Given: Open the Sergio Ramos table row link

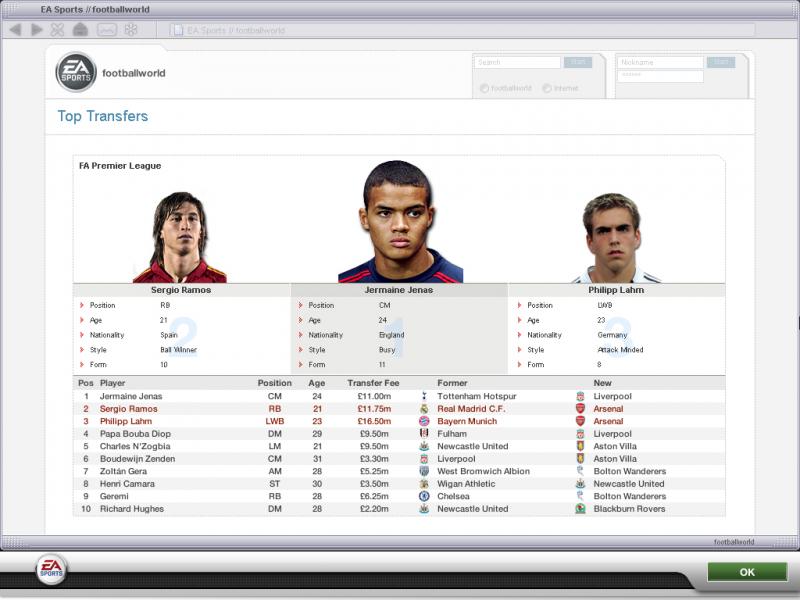Looking at the screenshot, I should pyautogui.click(x=128, y=409).
